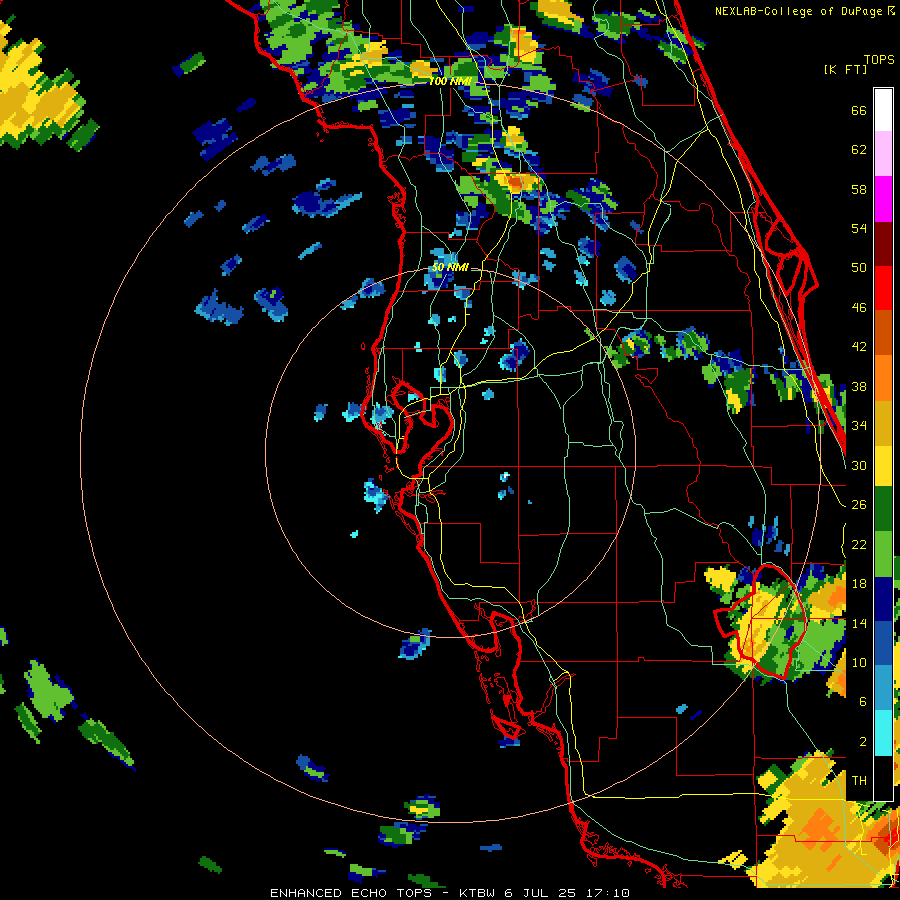
Task: Select the bright red legend swatch
Action: [883, 288]
